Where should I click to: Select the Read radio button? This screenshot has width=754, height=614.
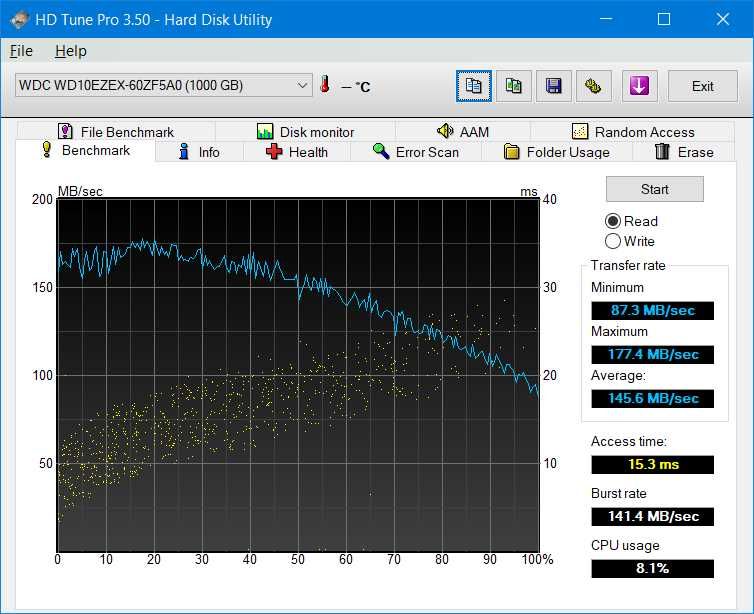pyautogui.click(x=613, y=221)
